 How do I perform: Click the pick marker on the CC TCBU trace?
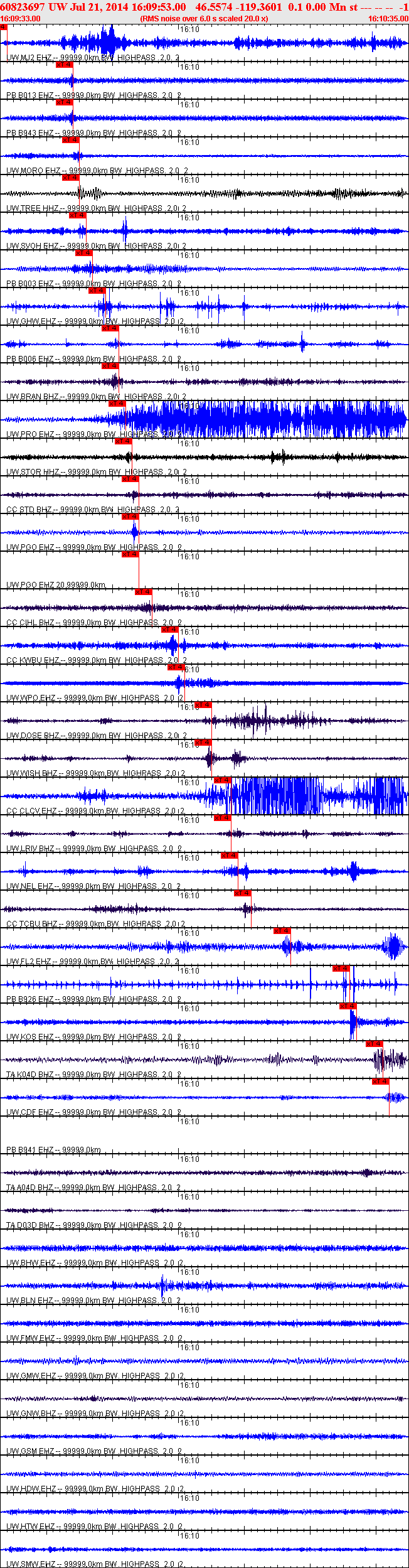coord(243,893)
